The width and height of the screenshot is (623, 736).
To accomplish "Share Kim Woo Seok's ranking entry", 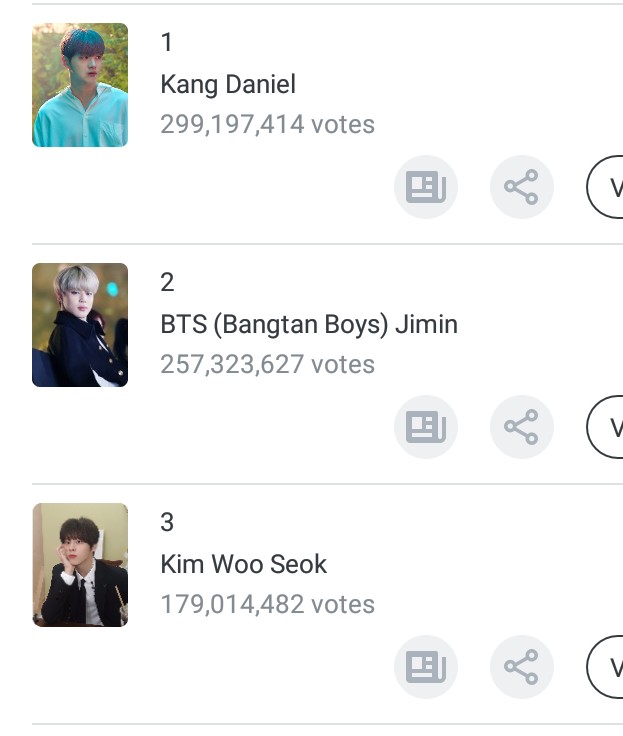I will point(521,667).
